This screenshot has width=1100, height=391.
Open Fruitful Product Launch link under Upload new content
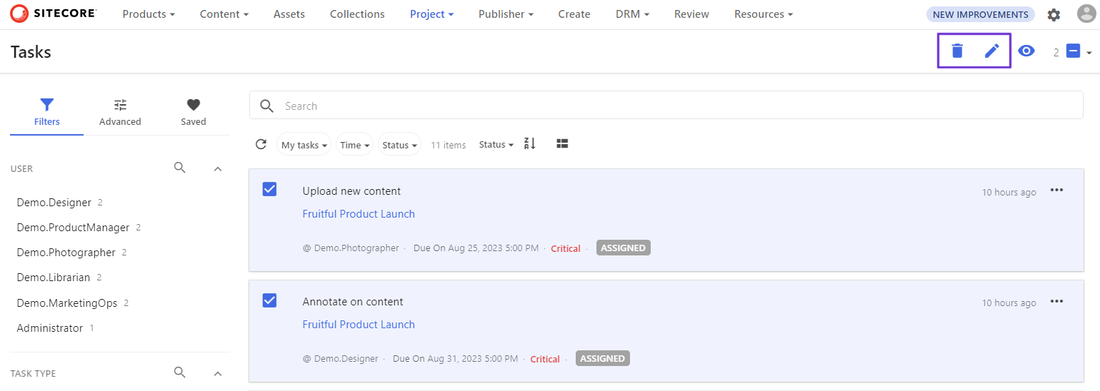point(358,213)
